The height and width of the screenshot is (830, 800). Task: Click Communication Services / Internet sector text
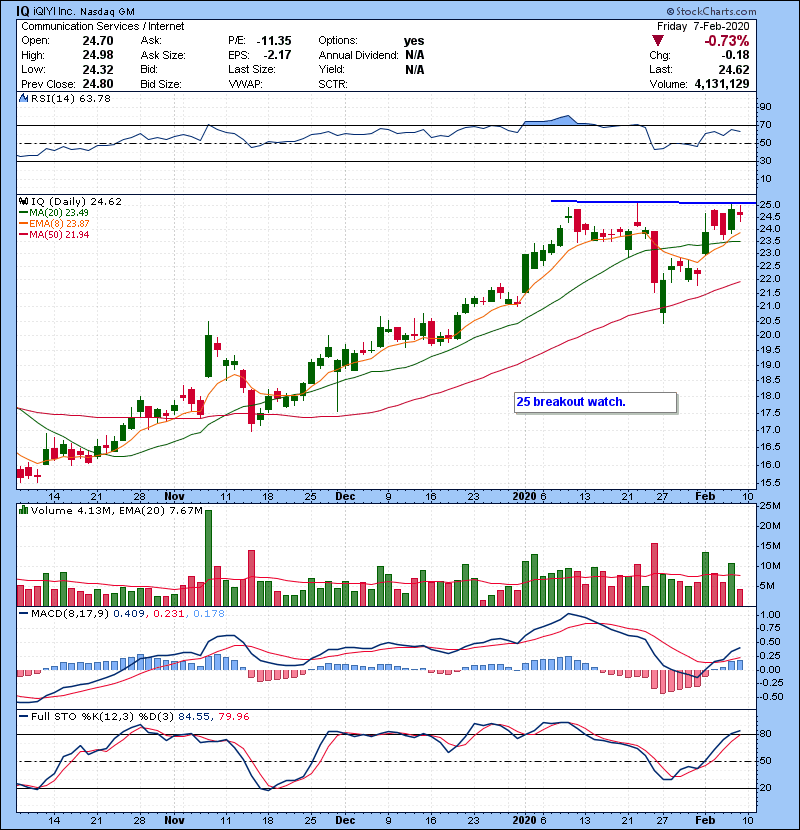click(103, 26)
